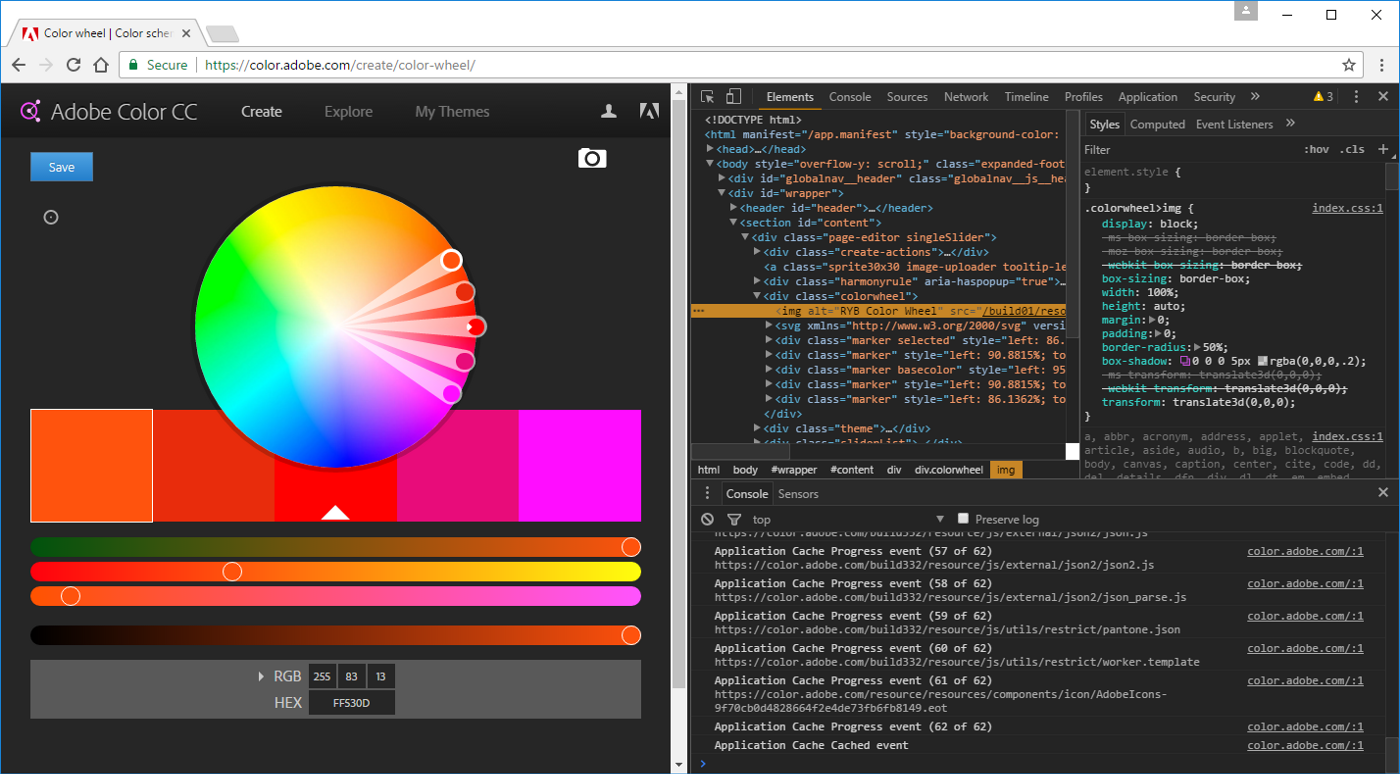The image size is (1400, 774).
Task: Click the user profile icon
Action: click(608, 111)
